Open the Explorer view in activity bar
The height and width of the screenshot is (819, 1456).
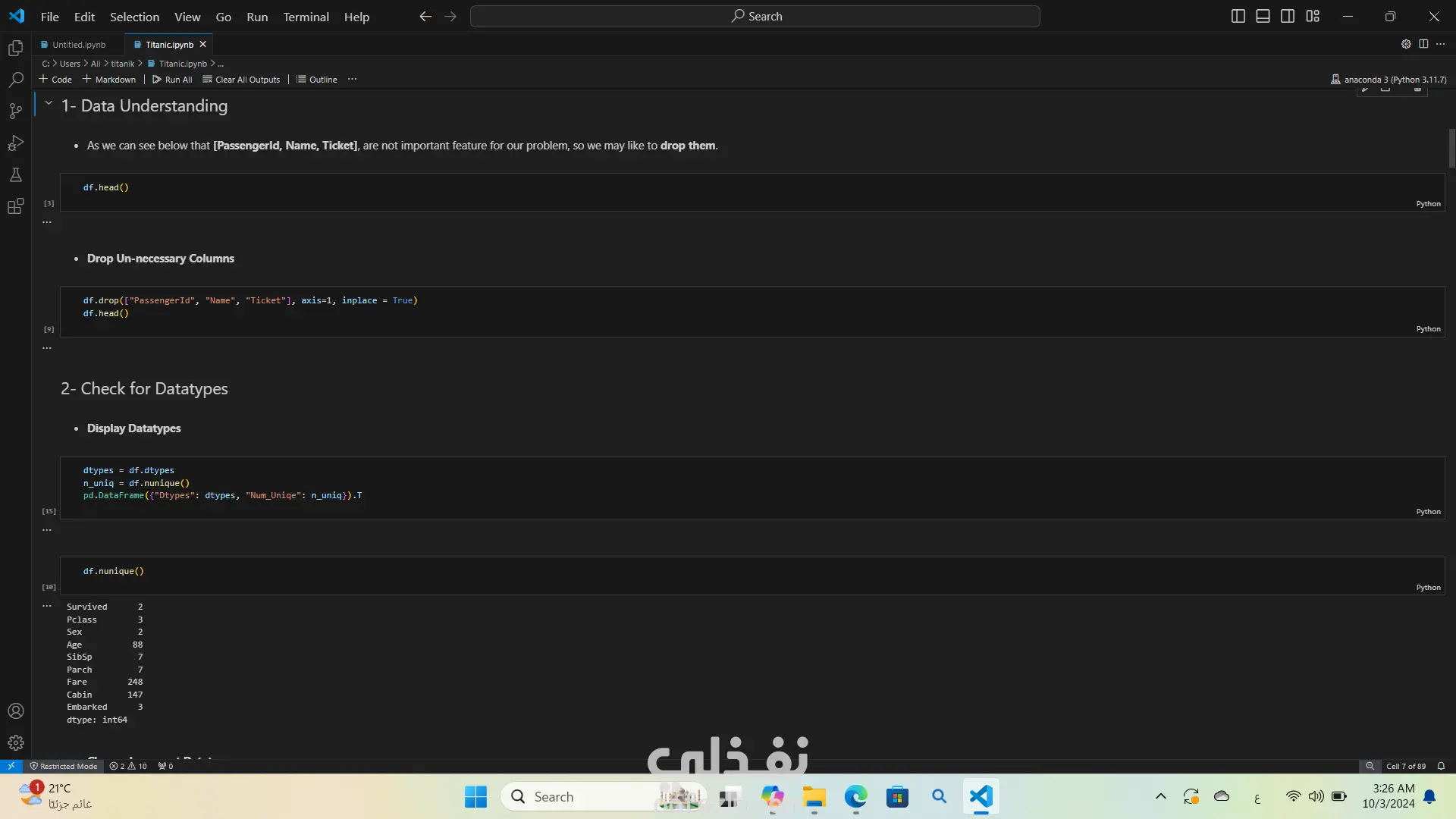pos(15,49)
